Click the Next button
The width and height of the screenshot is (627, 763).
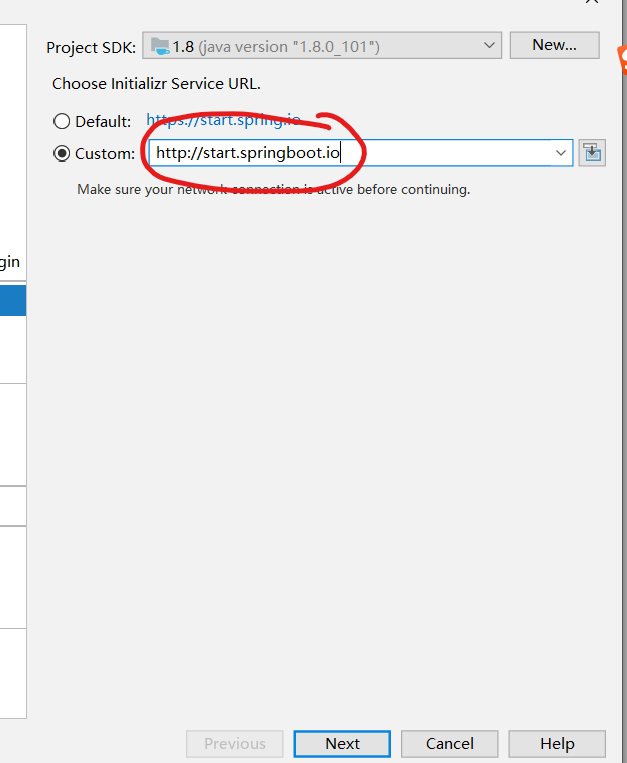(x=342, y=744)
